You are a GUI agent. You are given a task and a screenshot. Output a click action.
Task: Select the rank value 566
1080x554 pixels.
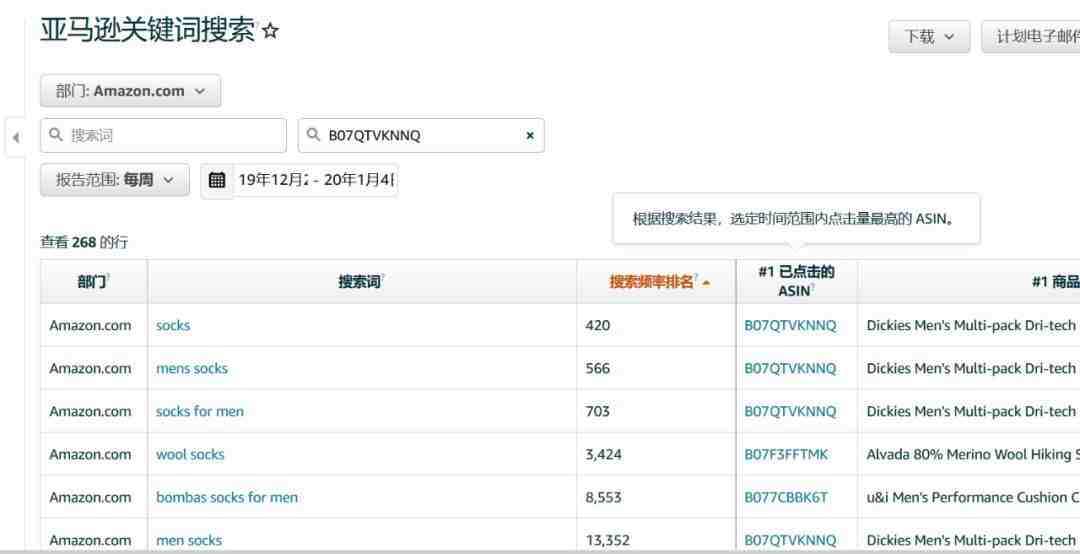[597, 369]
